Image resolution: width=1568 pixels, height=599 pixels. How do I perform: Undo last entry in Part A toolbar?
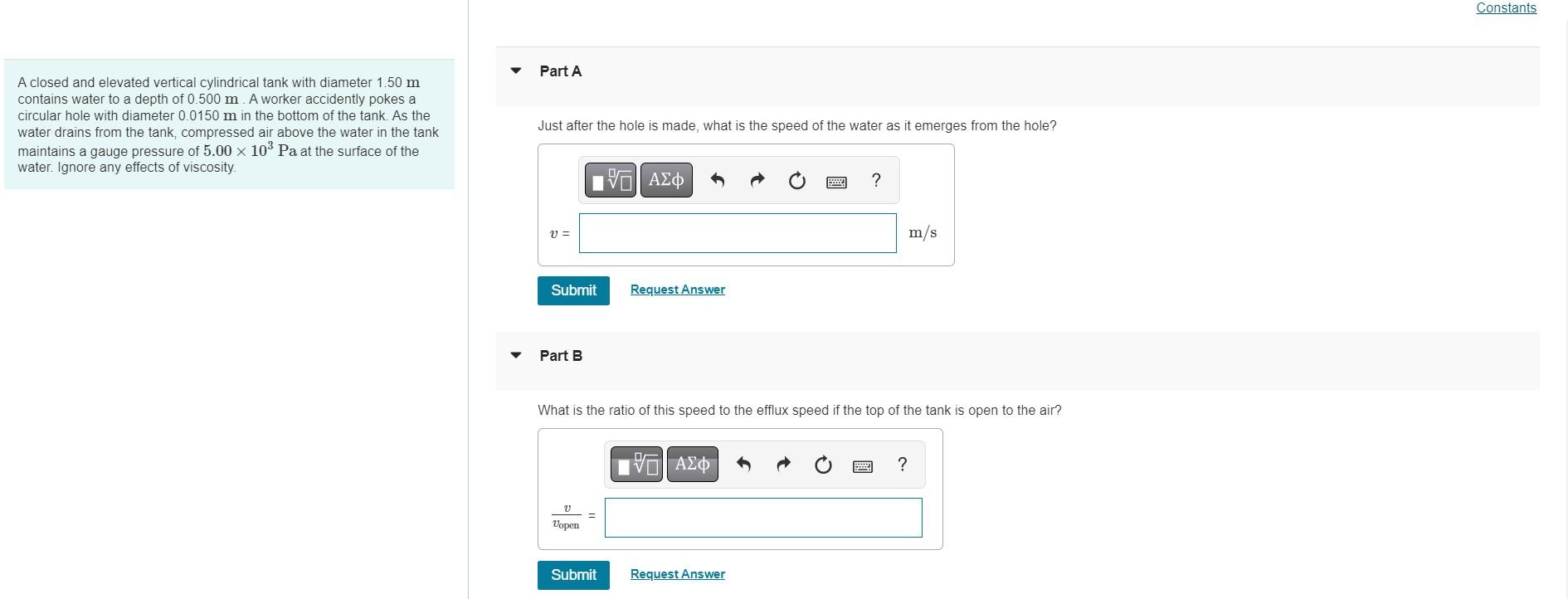718,180
